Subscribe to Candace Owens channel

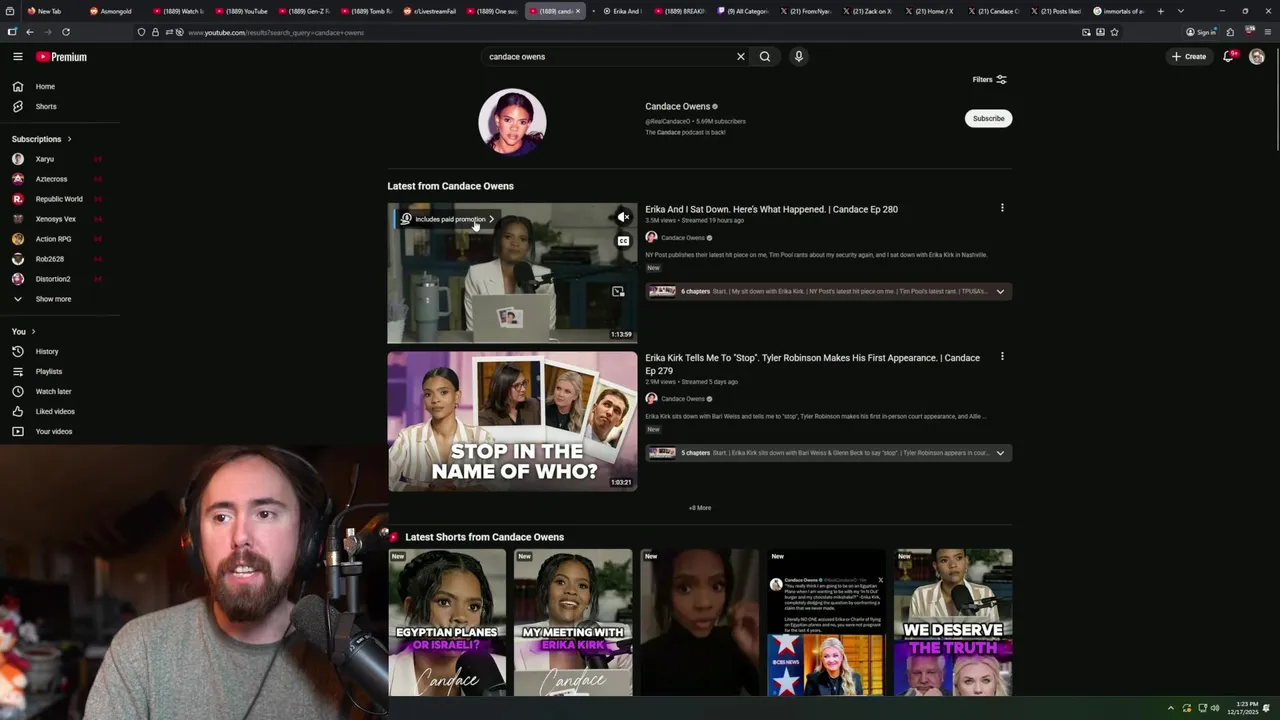click(988, 118)
